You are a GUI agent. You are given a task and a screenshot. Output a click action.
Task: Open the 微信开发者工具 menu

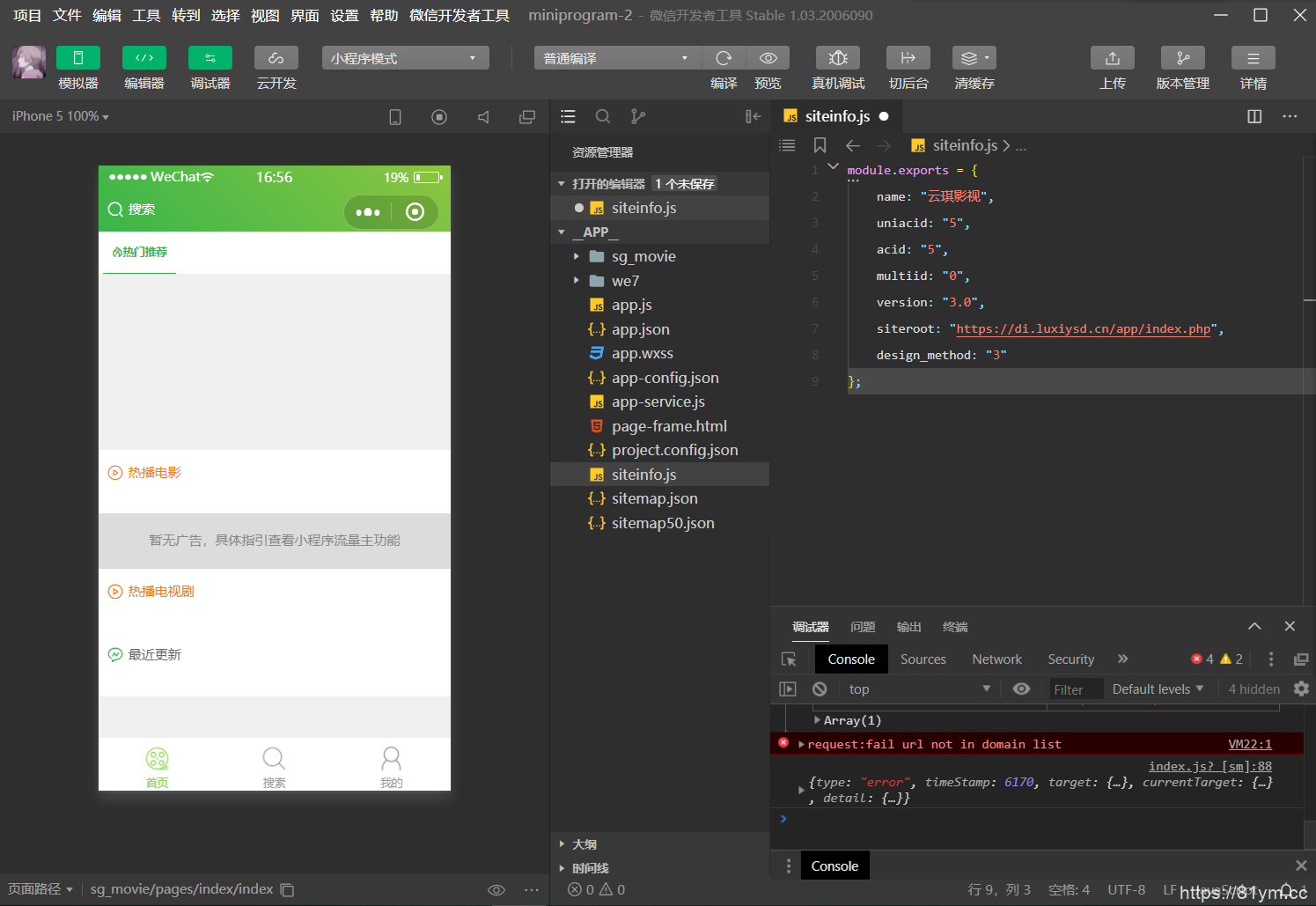point(459,14)
